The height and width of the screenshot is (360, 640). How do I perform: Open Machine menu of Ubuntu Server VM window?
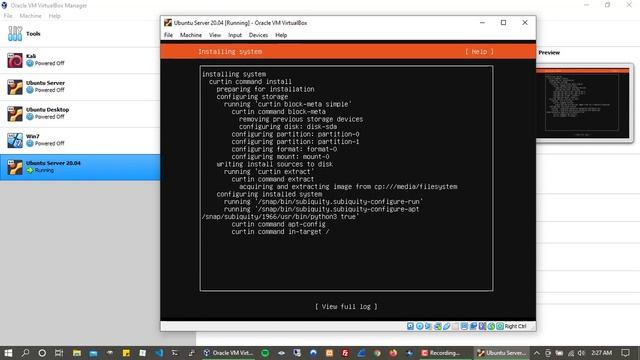[191, 35]
